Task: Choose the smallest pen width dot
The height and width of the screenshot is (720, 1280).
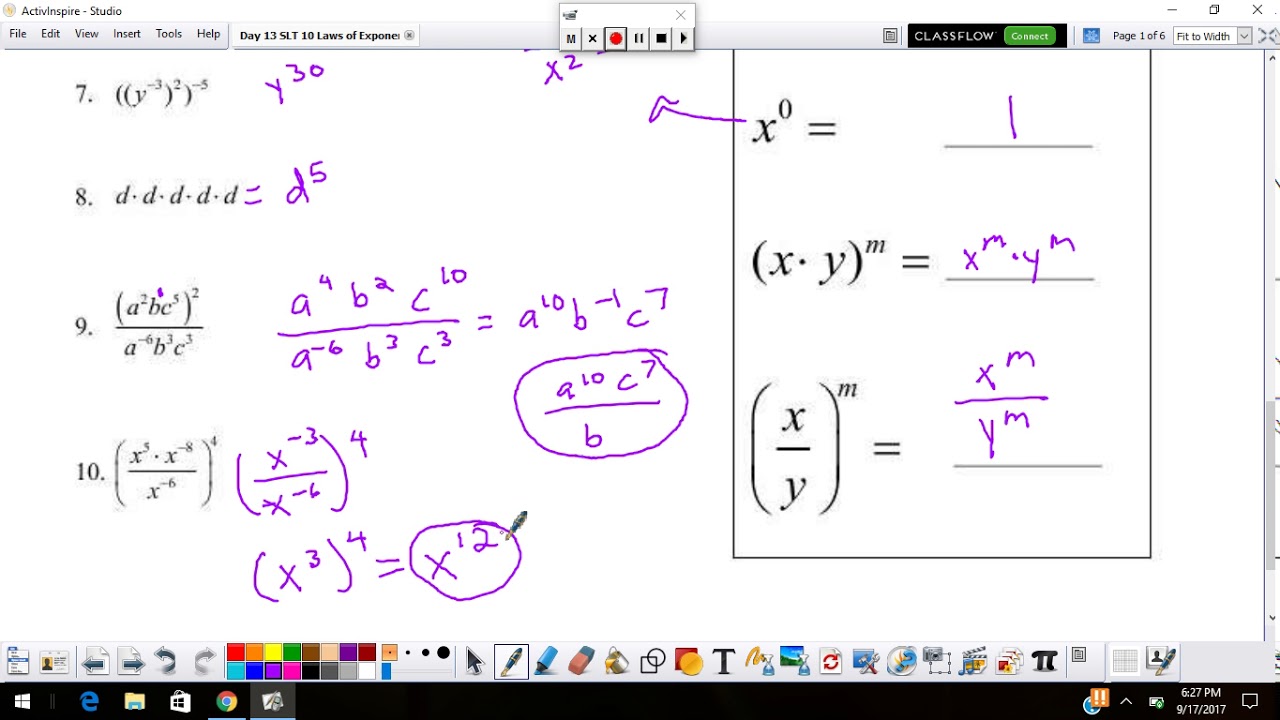Action: (x=408, y=653)
